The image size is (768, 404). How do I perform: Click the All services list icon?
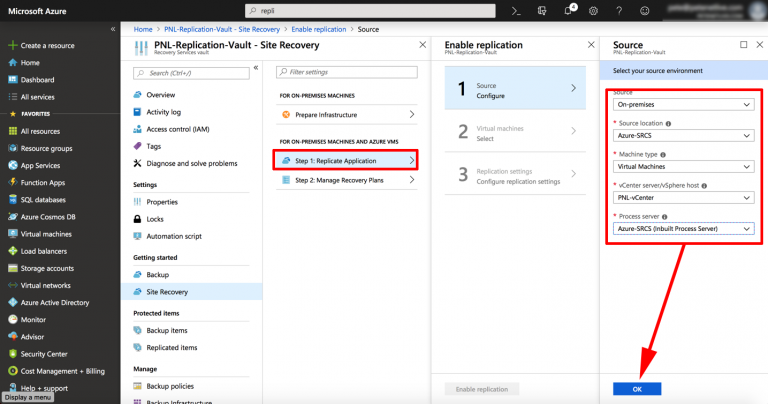click(13, 97)
